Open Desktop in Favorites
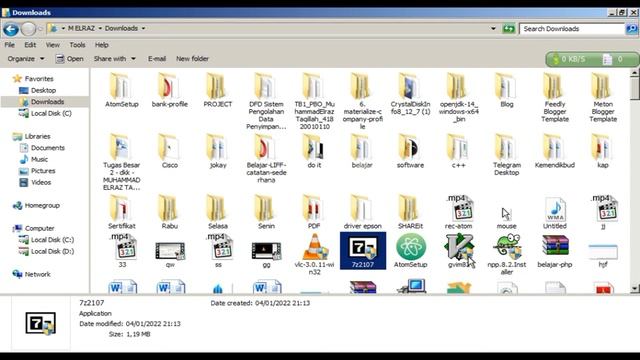Screen dimensions: 640x360 [38, 90]
